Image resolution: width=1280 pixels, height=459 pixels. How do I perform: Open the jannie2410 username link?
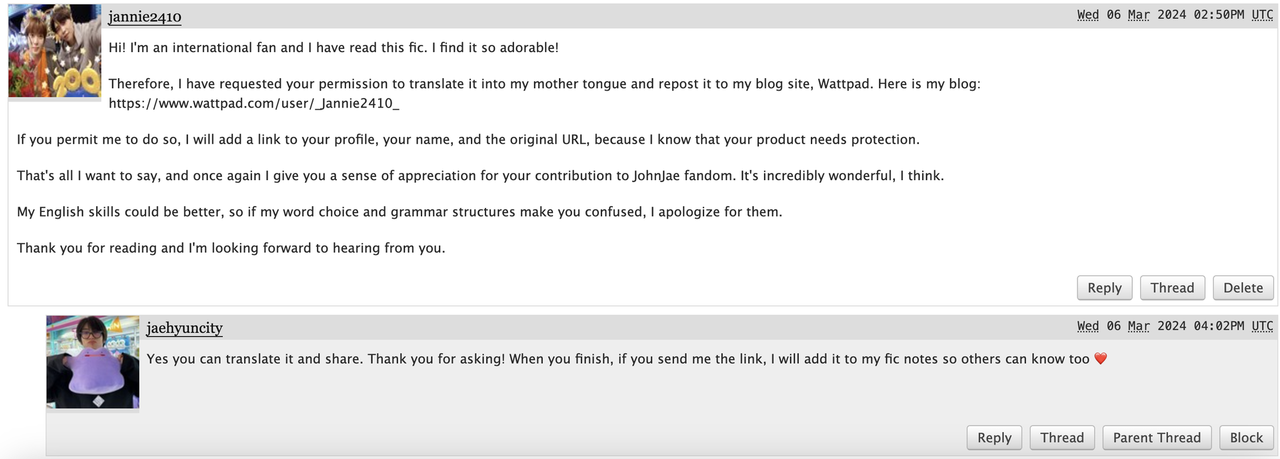click(144, 17)
